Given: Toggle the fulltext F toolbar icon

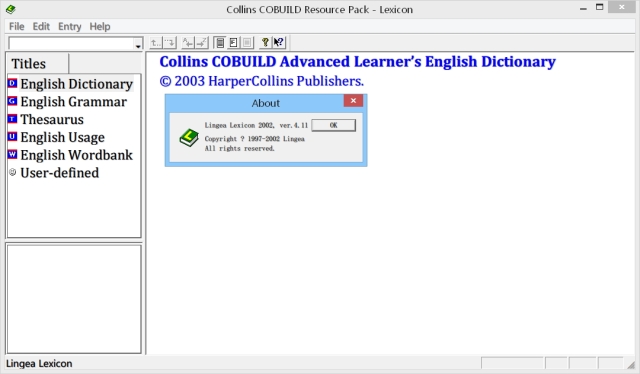Looking at the screenshot, I should tap(233, 42).
